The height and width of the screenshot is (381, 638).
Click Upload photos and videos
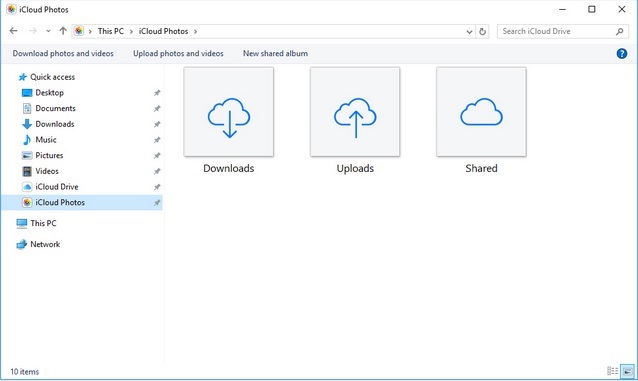pyautogui.click(x=178, y=53)
